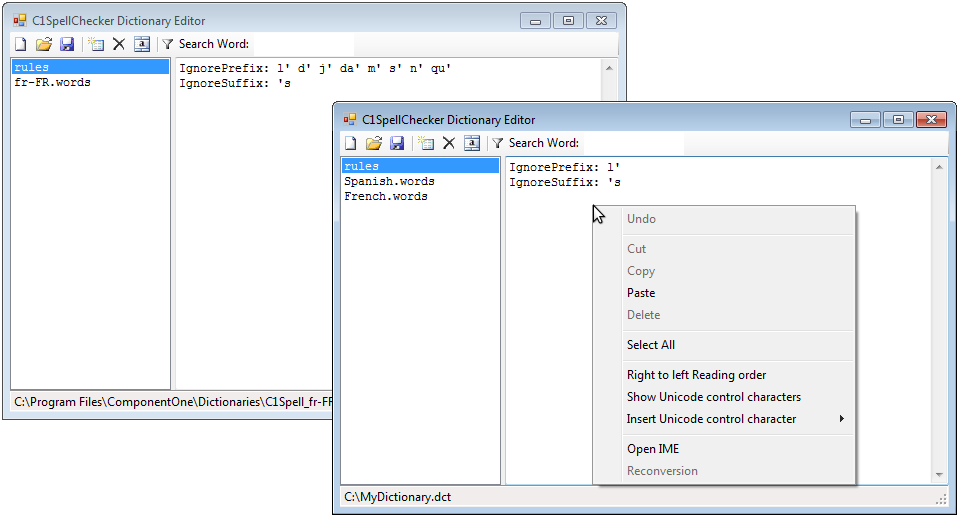Click filter funnel icon in front window
This screenshot has width=961, height=519.
point(497,143)
